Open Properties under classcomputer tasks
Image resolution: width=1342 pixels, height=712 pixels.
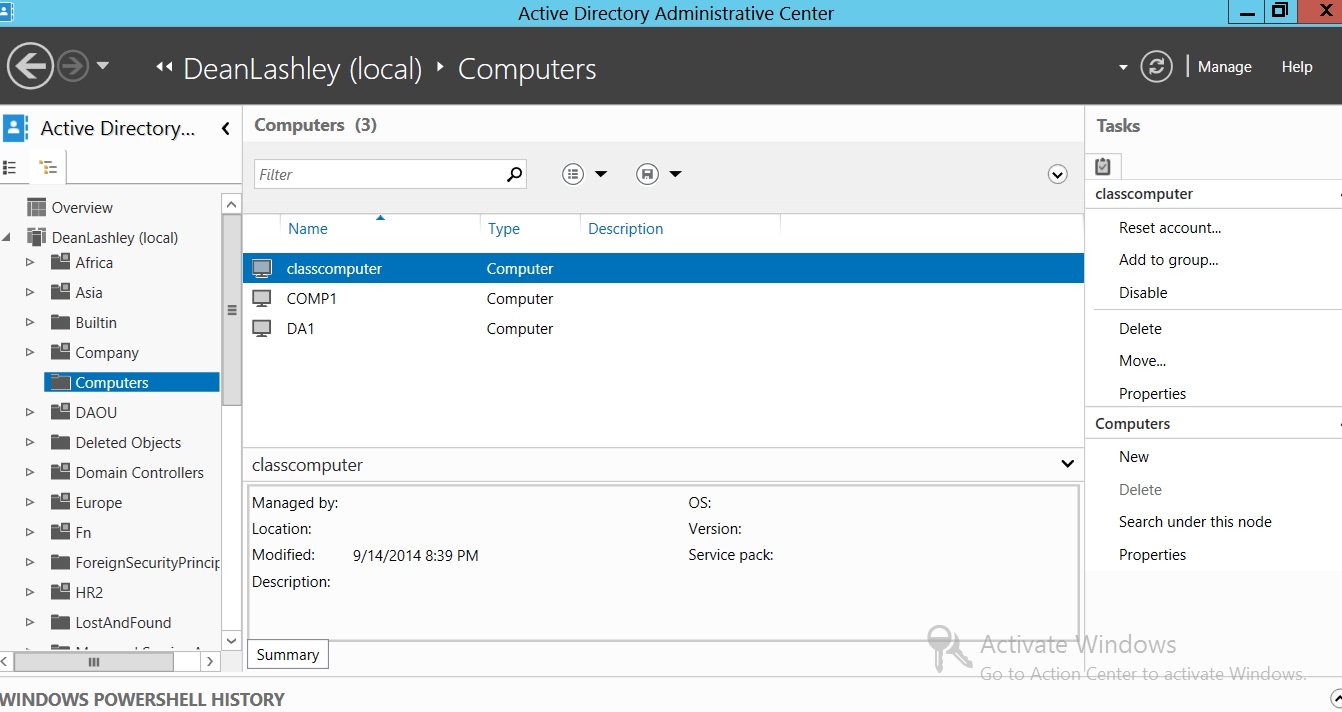coord(1152,393)
